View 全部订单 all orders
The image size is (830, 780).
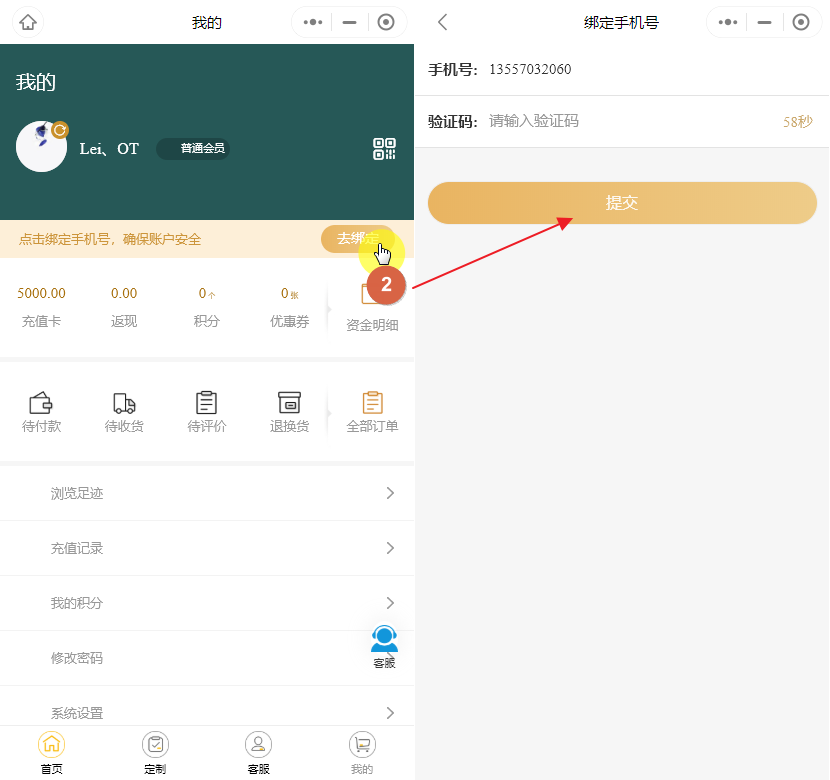[372, 412]
